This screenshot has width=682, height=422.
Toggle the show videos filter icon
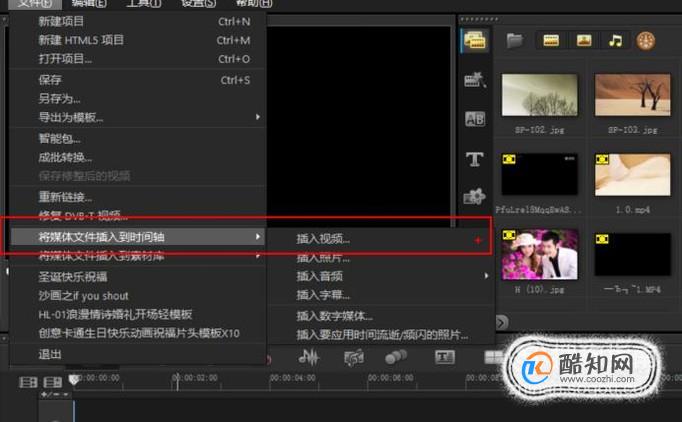[551, 41]
